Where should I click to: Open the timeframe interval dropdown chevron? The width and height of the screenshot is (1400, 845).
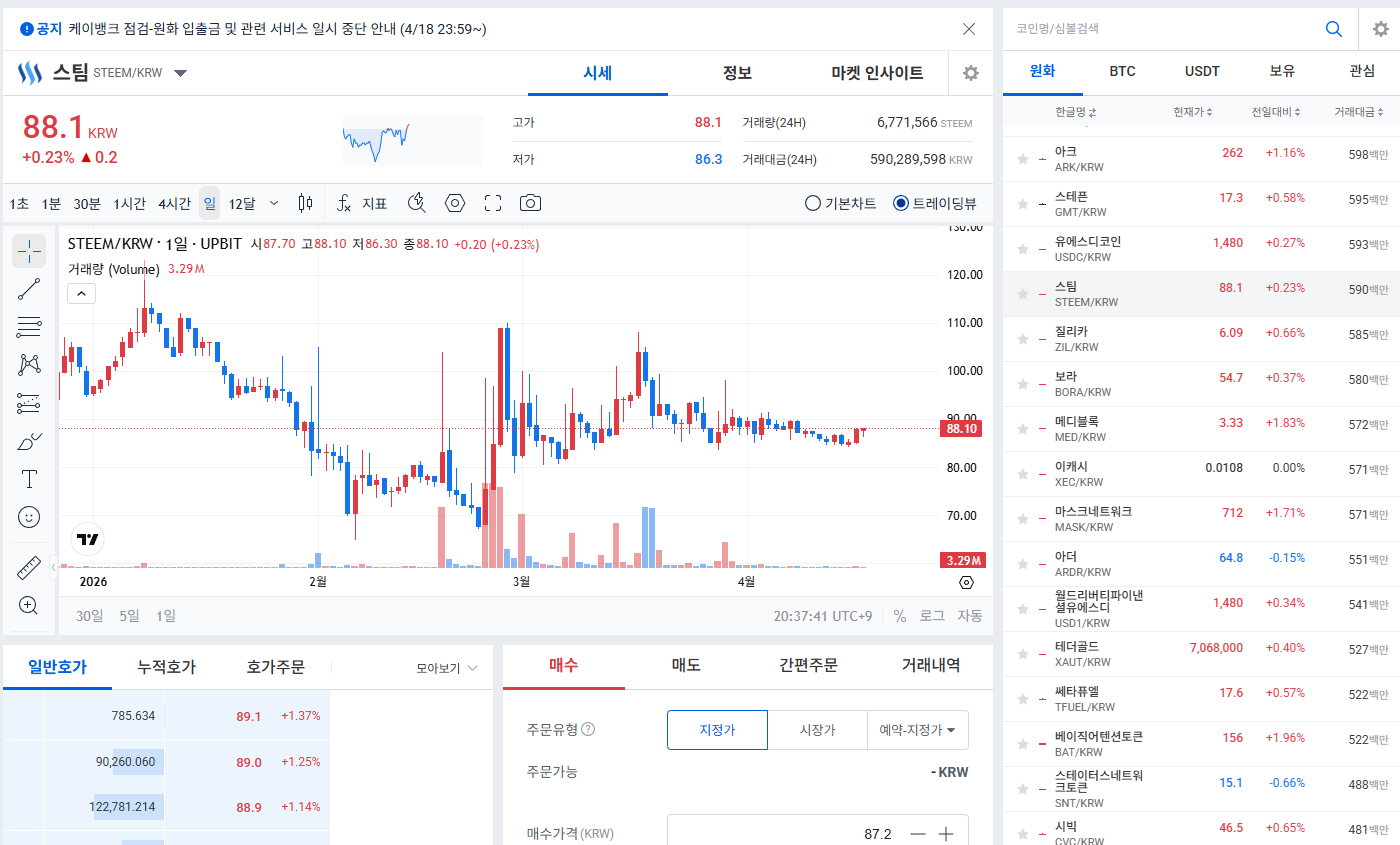(274, 203)
